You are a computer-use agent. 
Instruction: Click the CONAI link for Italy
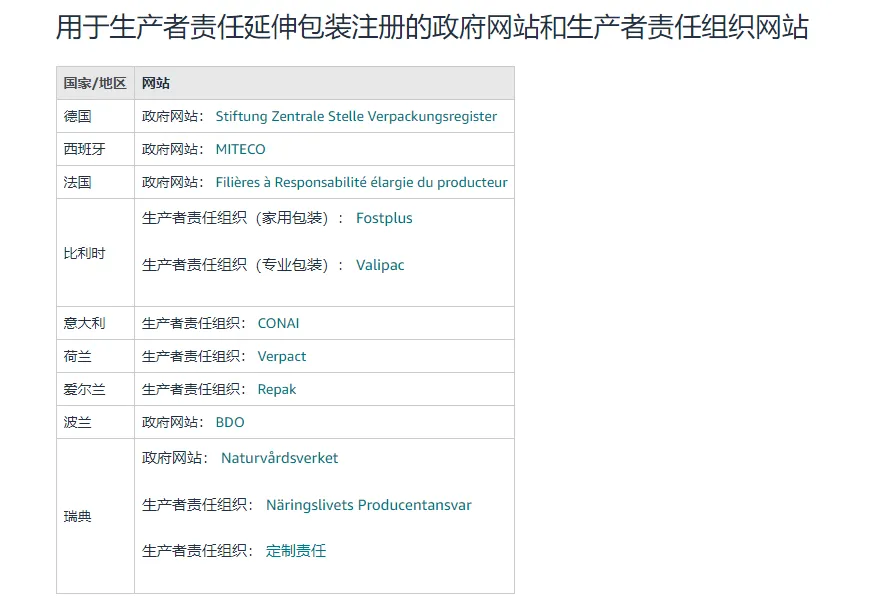[x=278, y=323]
